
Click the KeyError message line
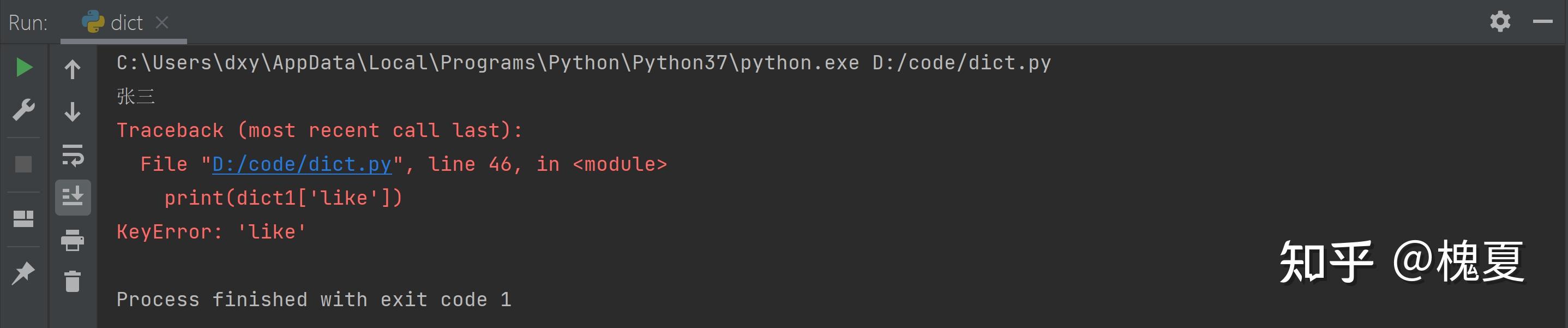pos(210,231)
